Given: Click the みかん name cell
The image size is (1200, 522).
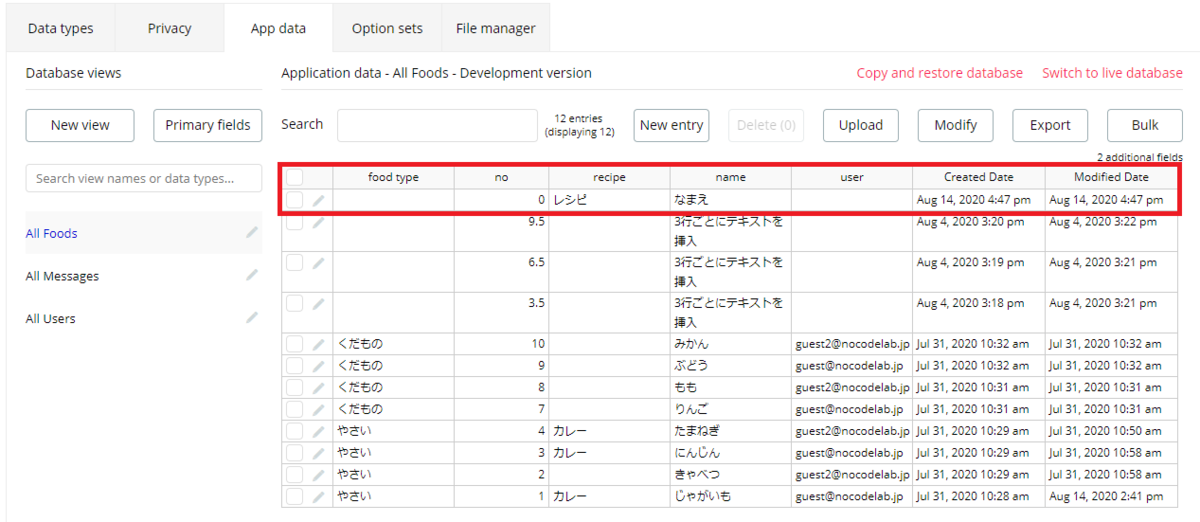Looking at the screenshot, I should click(730, 344).
